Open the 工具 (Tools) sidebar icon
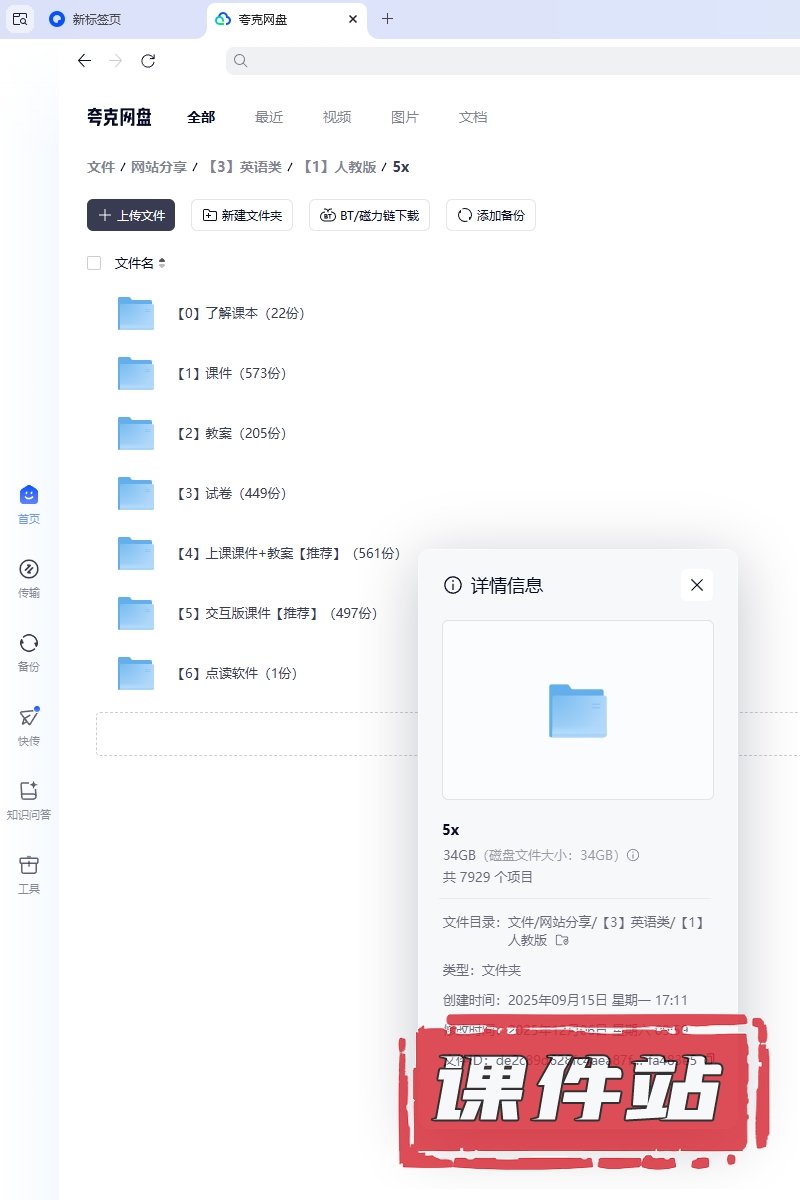The image size is (800, 1200). tap(29, 866)
